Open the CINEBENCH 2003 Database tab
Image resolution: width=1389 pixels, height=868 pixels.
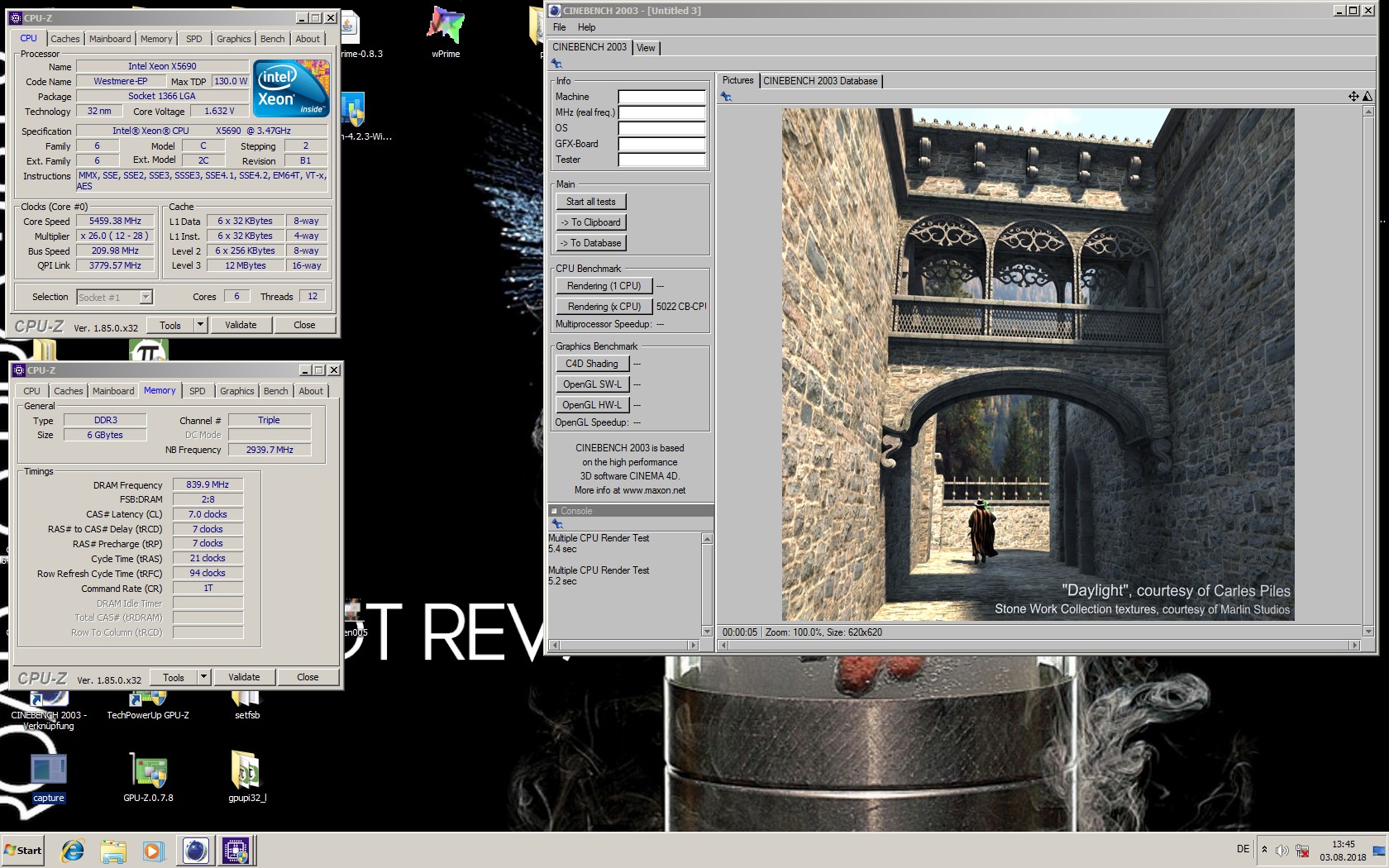pos(820,81)
